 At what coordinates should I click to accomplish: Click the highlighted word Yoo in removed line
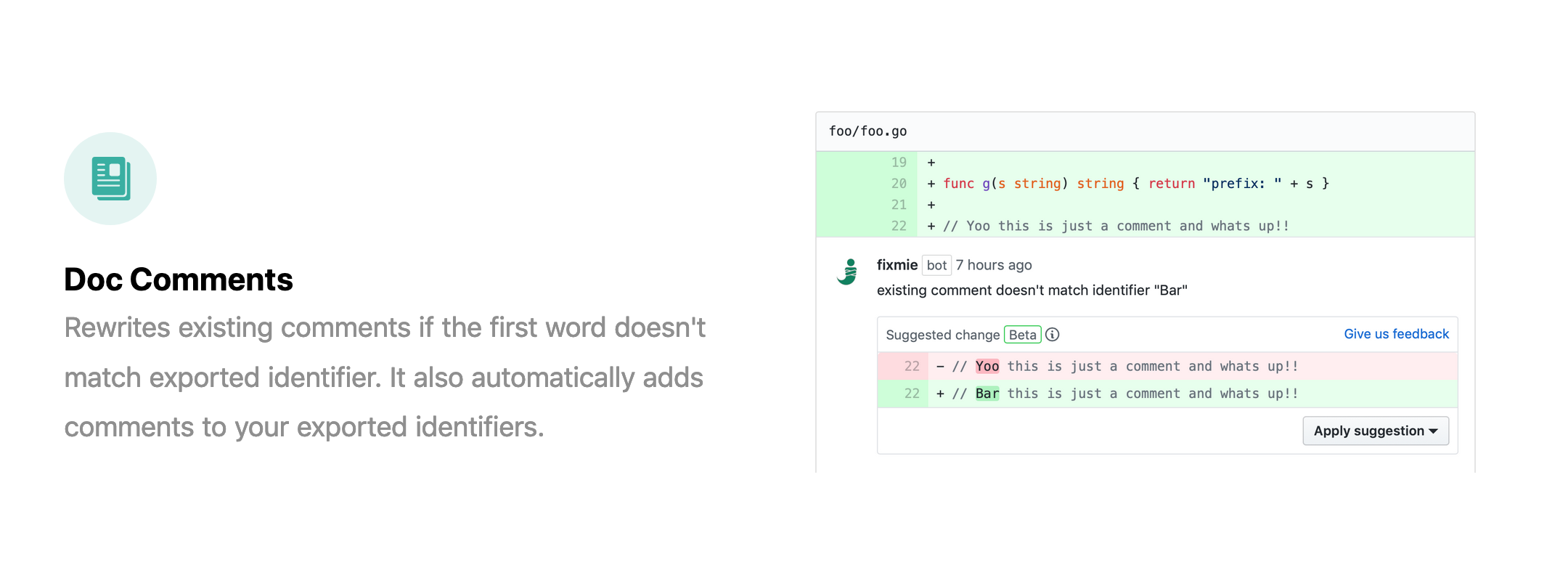[x=987, y=367]
